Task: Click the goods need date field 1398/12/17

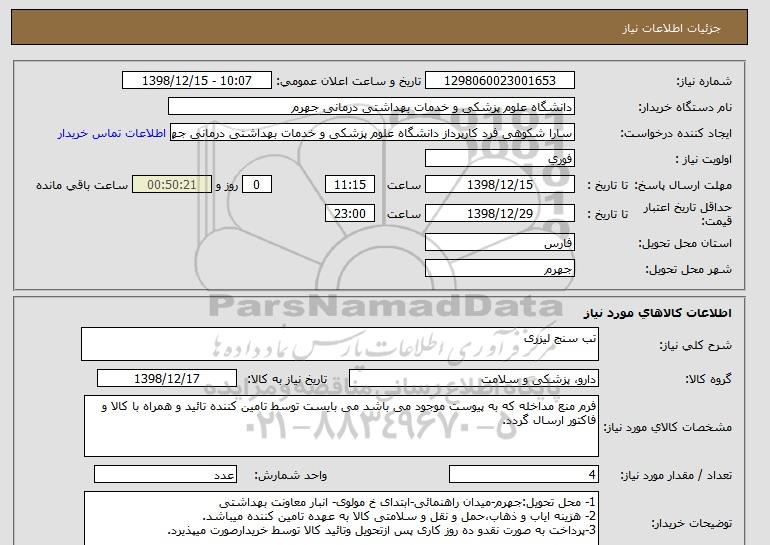Action: [167, 379]
